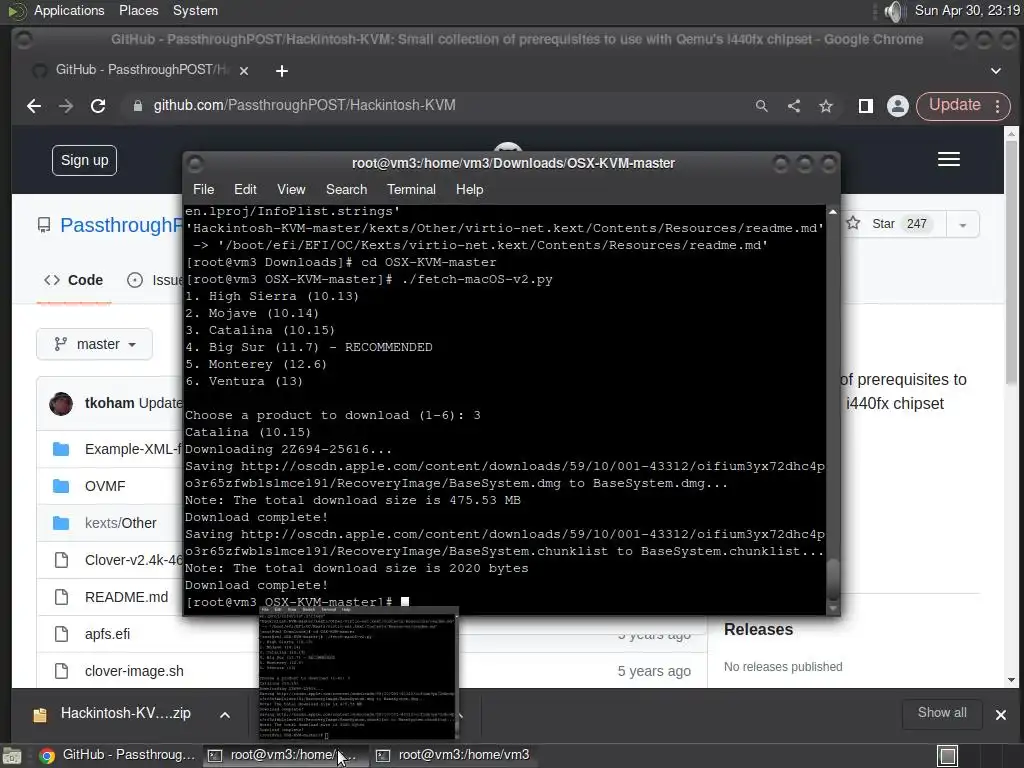Image resolution: width=1024 pixels, height=768 pixels.
Task: Open terminal File menu
Action: click(x=203, y=189)
